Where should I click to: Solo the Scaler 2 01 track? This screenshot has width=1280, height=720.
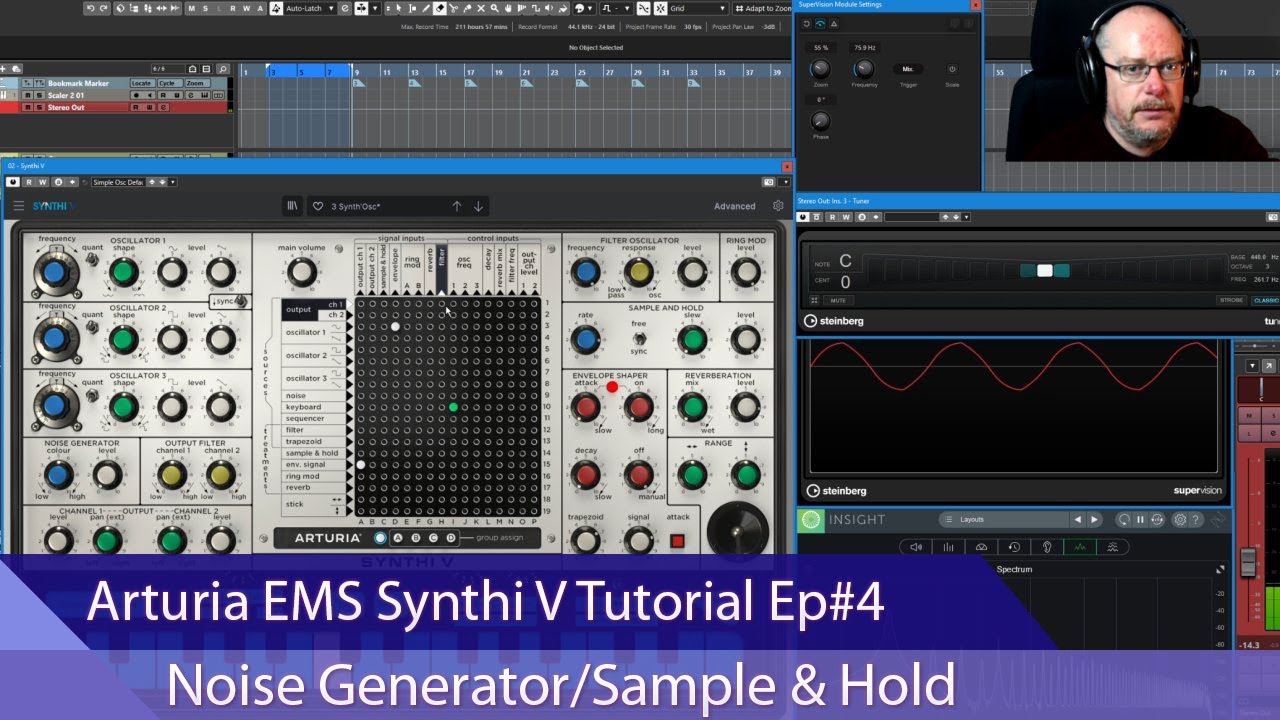click(39, 95)
